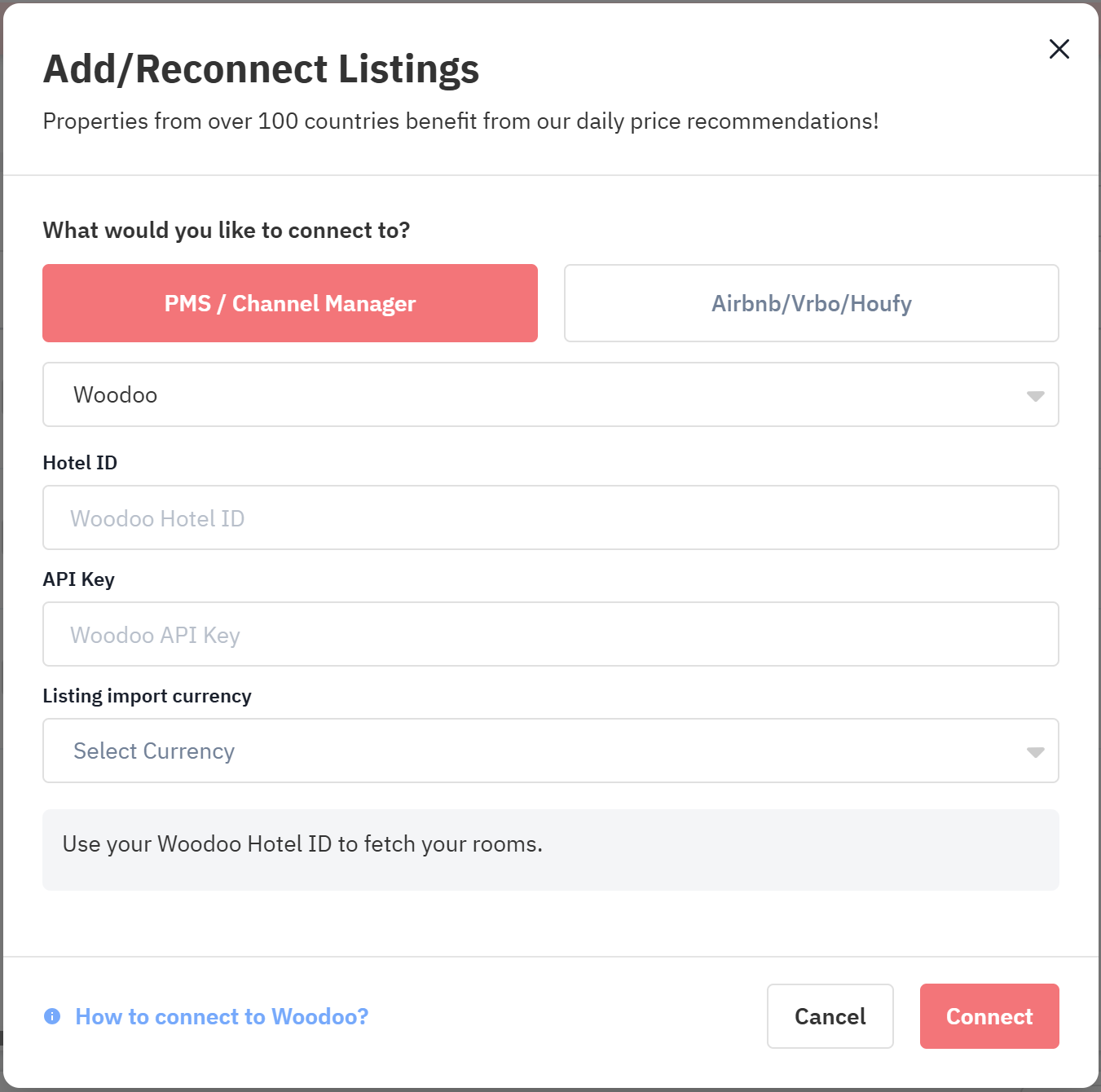This screenshot has height=1092, width=1101.
Task: Select the PMS / Channel Manager option
Action: point(290,303)
